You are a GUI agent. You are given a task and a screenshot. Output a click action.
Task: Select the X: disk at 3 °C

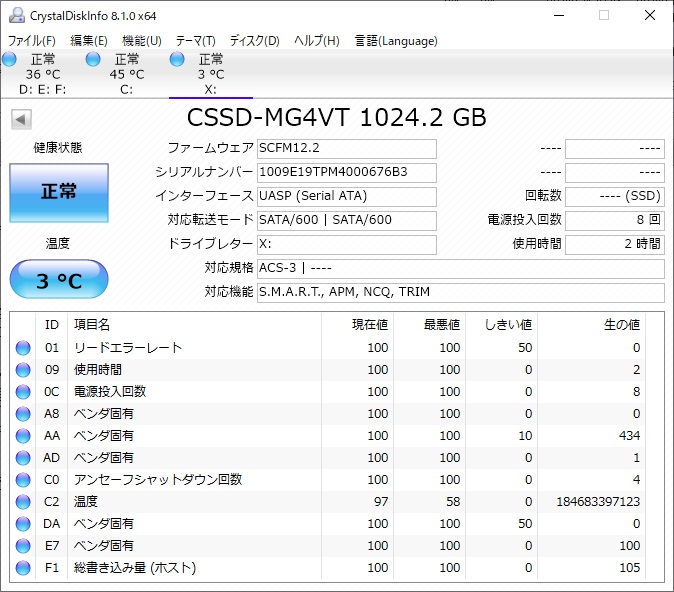(x=211, y=74)
